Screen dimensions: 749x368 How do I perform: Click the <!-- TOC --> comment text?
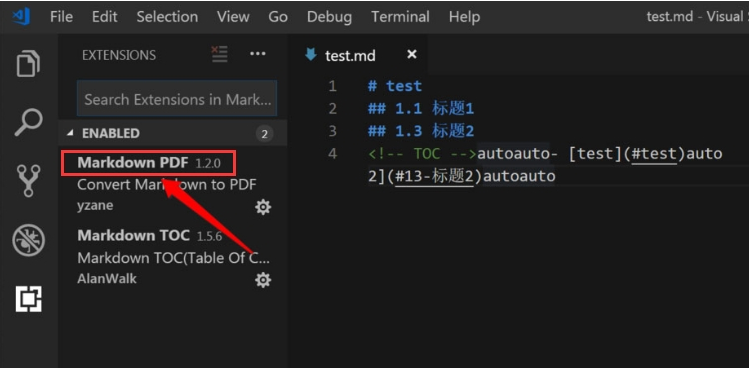click(x=422, y=154)
